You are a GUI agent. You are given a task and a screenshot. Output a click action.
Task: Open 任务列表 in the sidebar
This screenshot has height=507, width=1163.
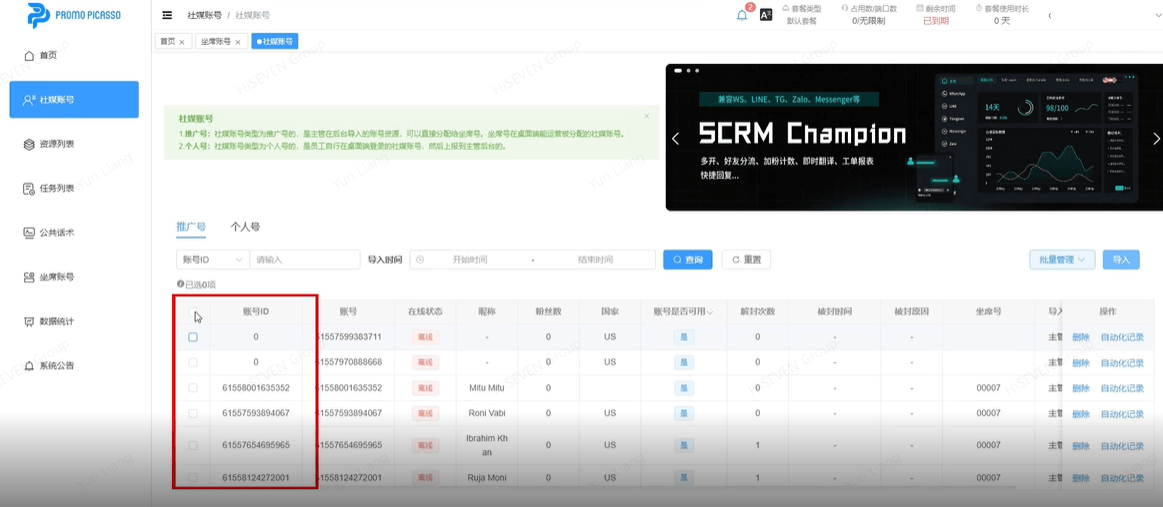pos(56,188)
